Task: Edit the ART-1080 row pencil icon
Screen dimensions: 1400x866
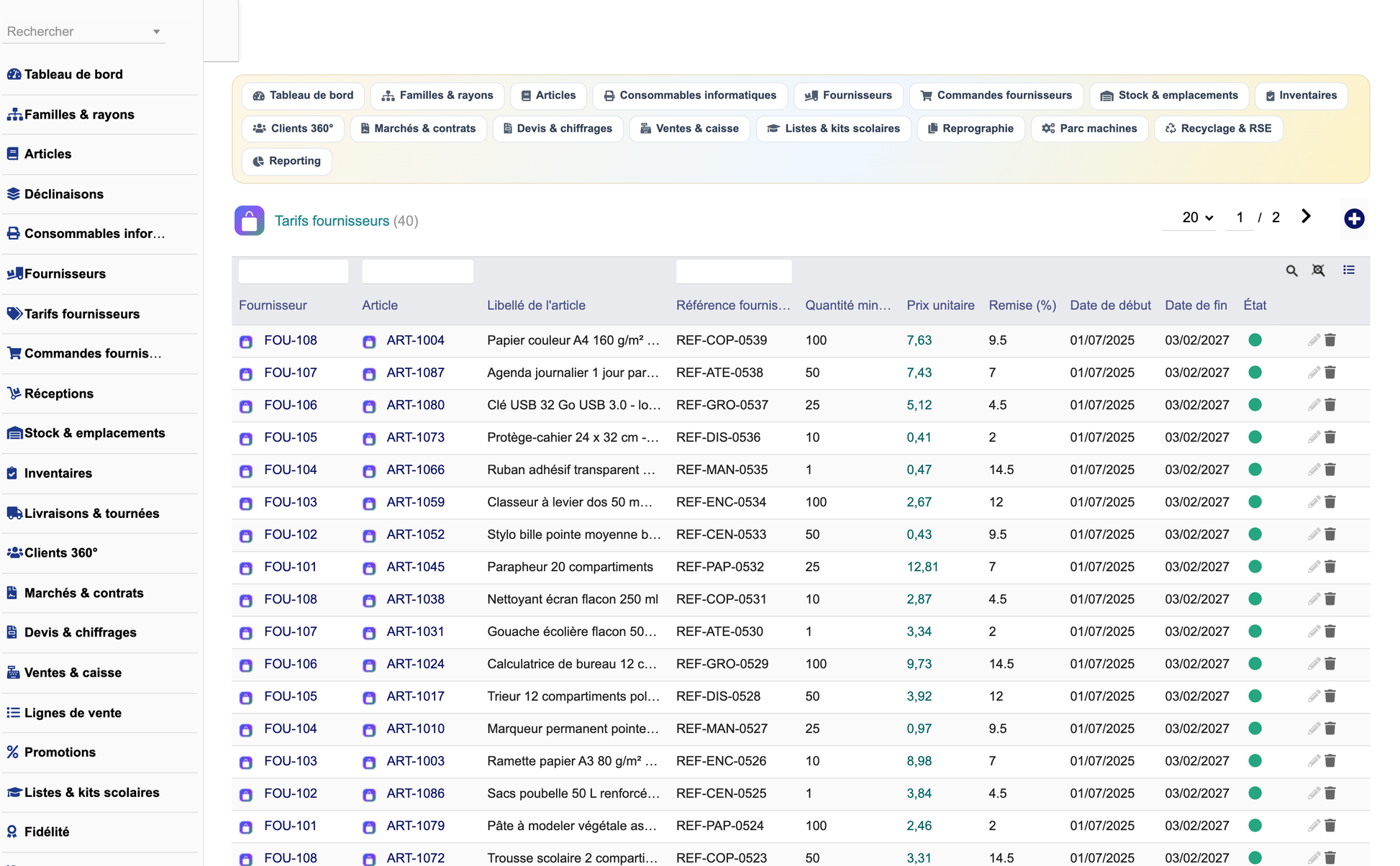Action: 1314,405
